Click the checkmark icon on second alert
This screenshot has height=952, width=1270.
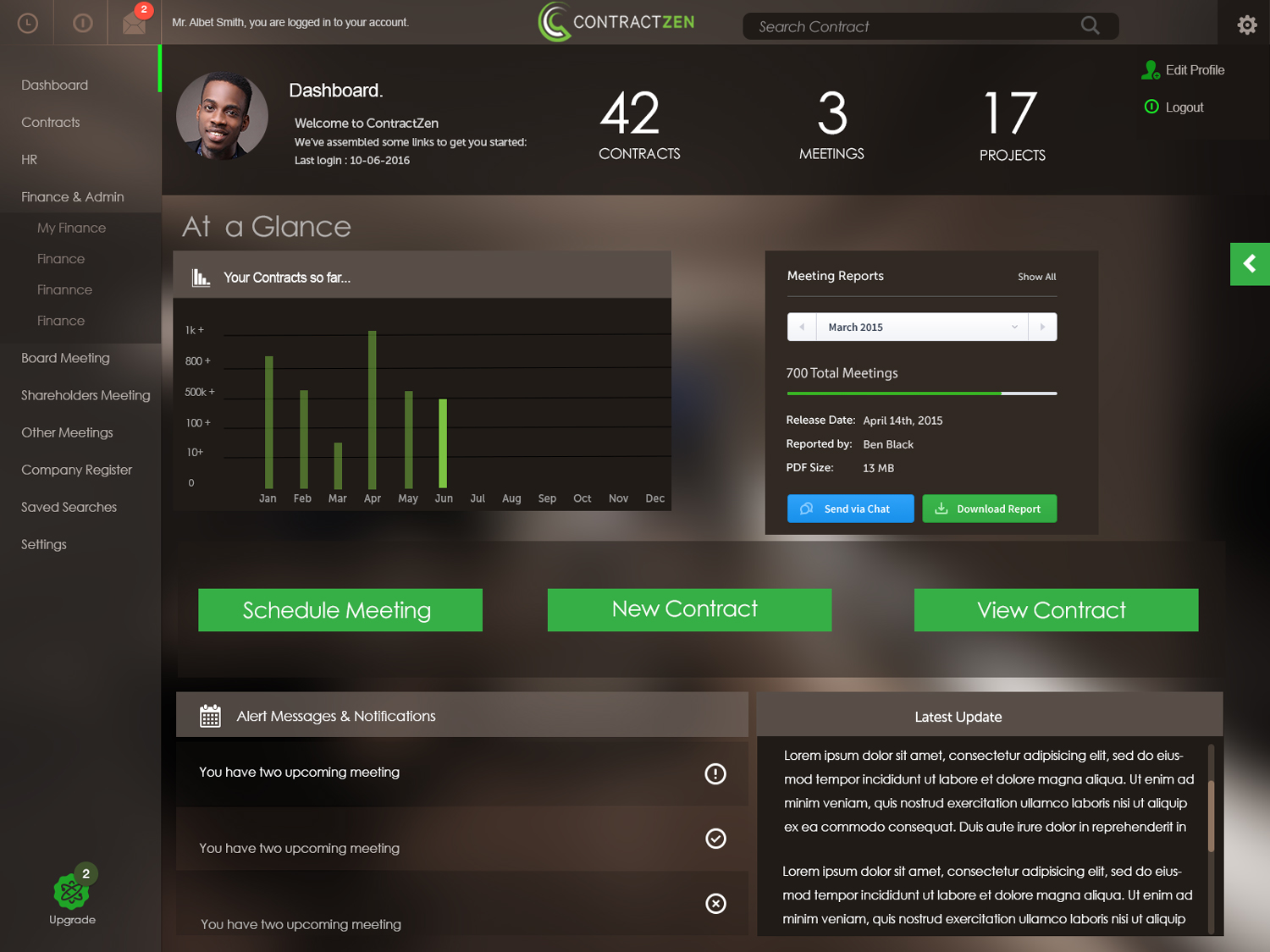click(x=715, y=839)
